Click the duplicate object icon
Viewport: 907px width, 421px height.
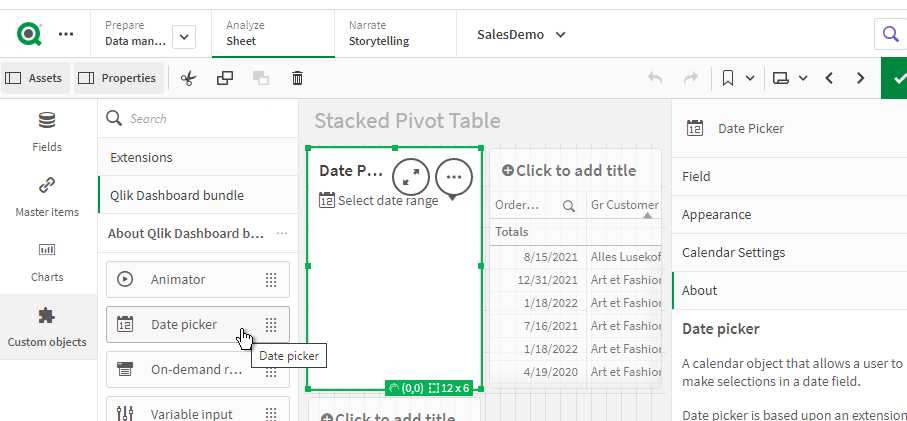225,78
